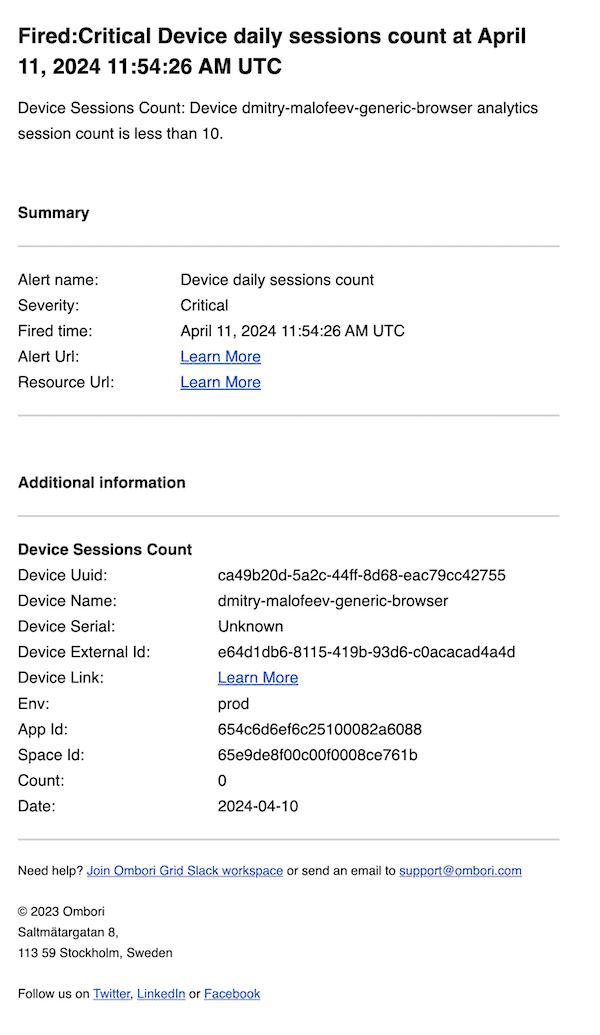Click the device name dmitry-malofeev-generic-browser value

click(333, 601)
